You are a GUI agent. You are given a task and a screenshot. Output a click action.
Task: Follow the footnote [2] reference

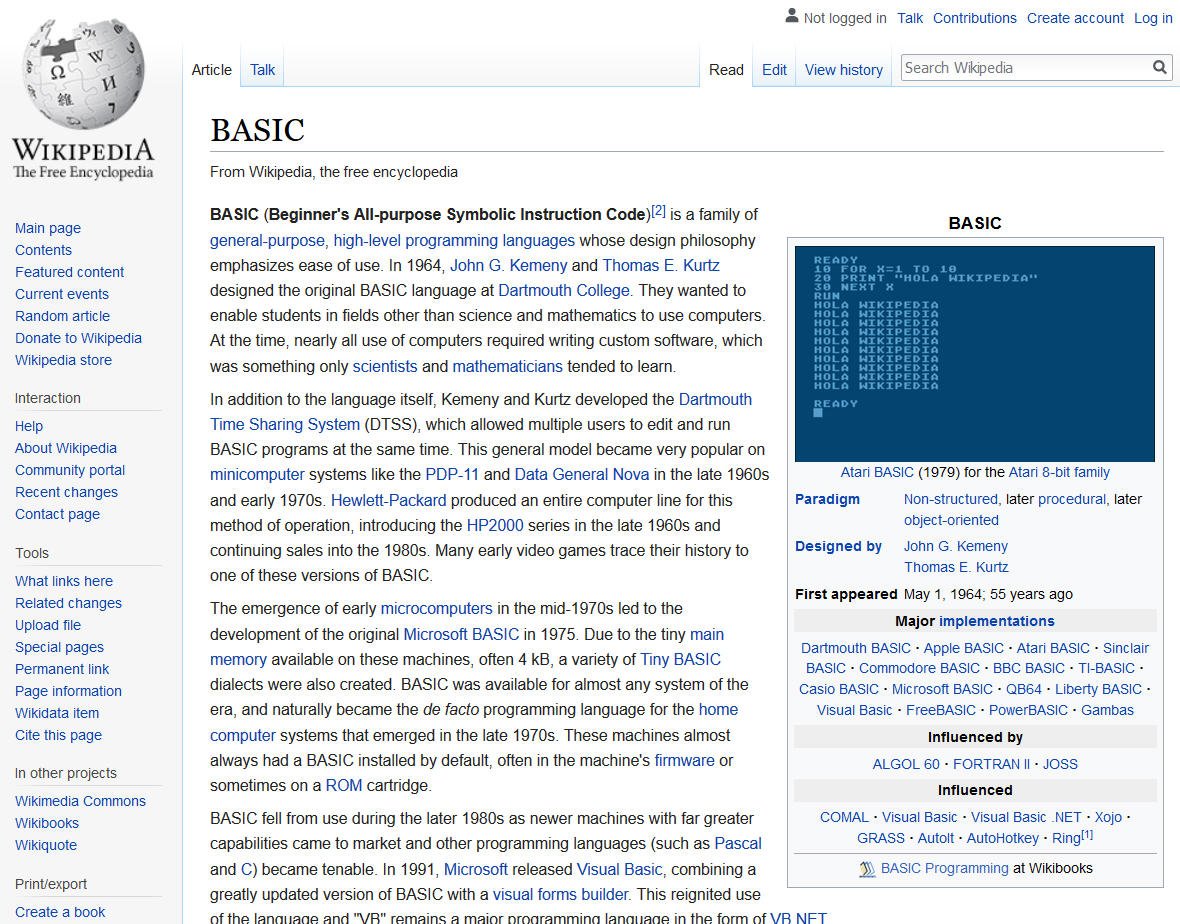(658, 211)
